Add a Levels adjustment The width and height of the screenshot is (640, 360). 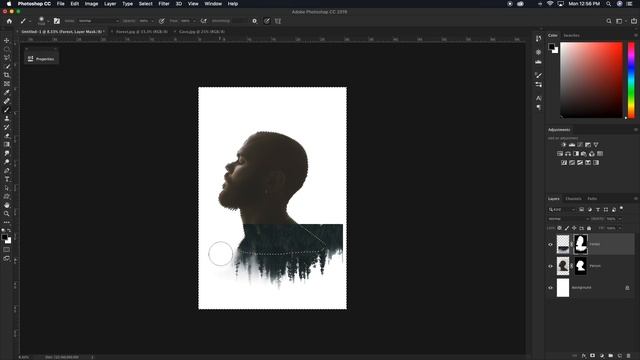point(572,144)
